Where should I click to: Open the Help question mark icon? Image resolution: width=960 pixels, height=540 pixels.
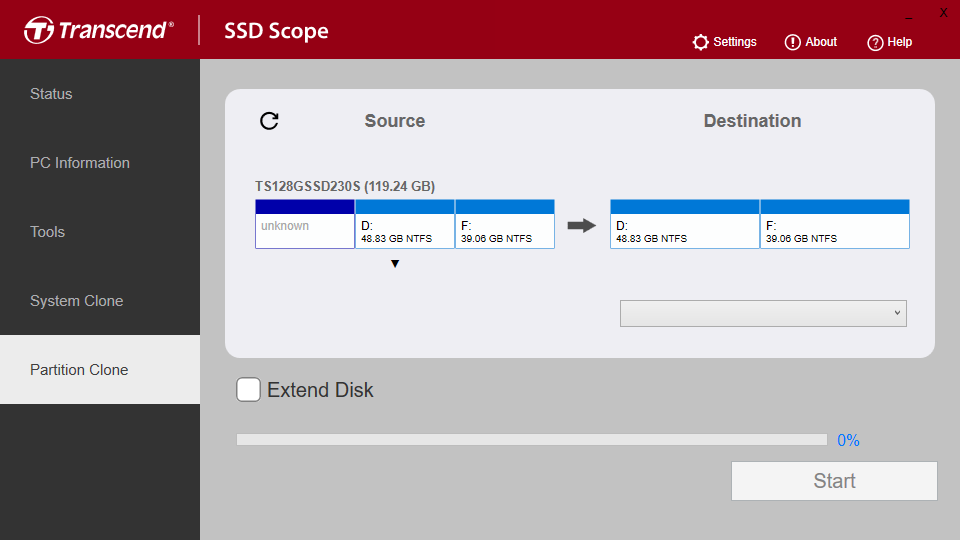[875, 43]
